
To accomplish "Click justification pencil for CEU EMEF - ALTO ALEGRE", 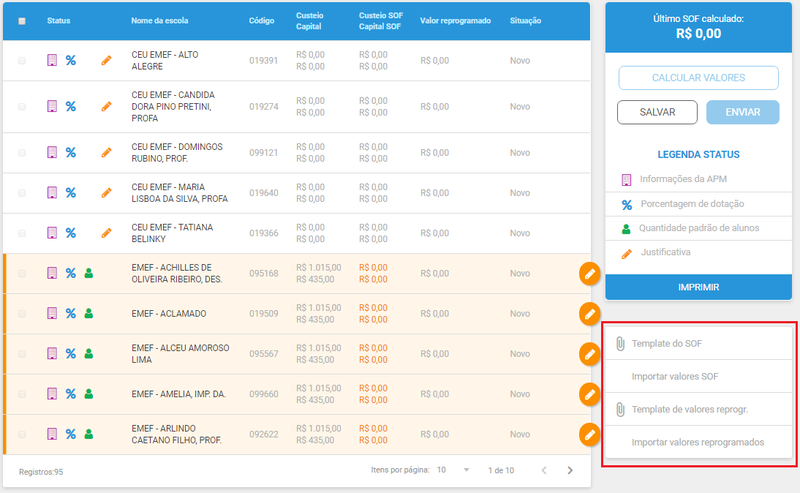I will [106, 60].
